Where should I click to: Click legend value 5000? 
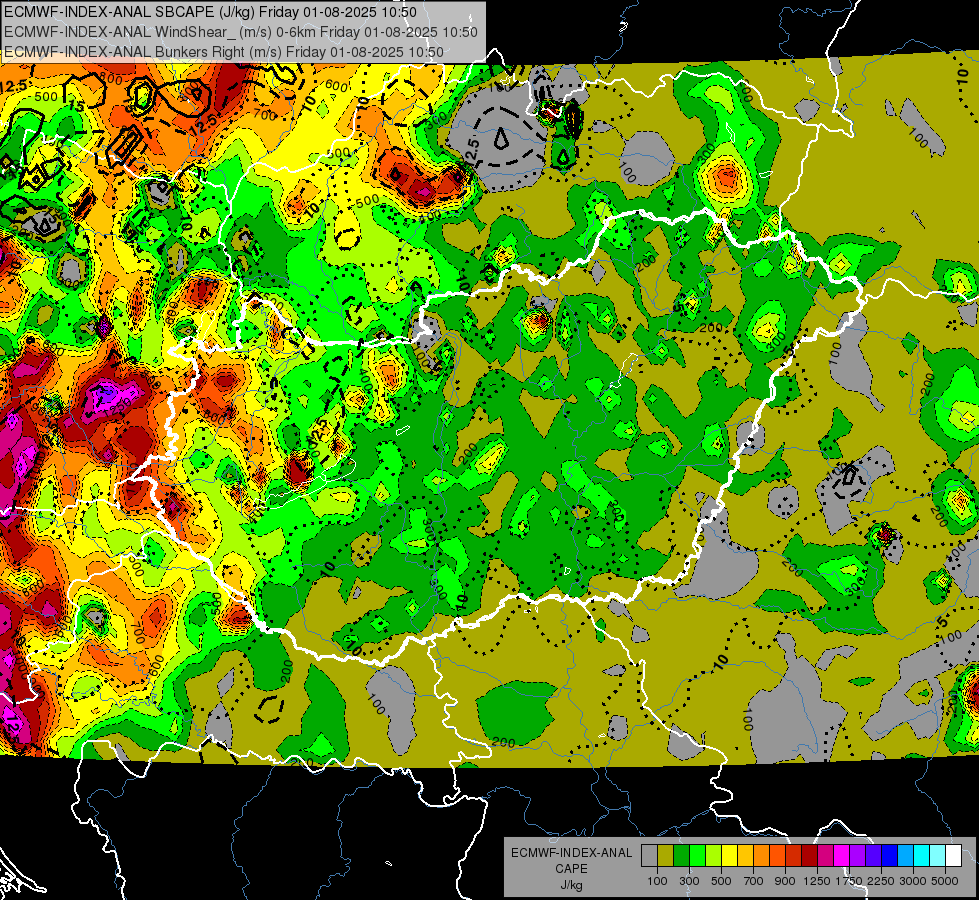tap(945, 881)
